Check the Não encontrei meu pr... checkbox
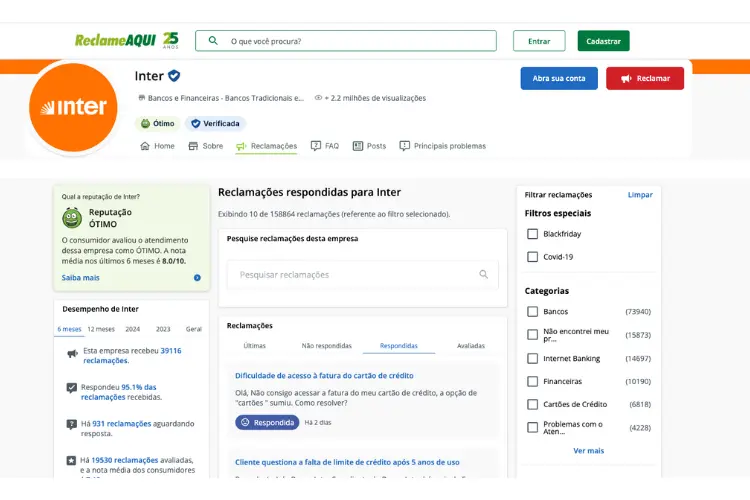Viewport: 750px width, 500px height. [x=532, y=334]
